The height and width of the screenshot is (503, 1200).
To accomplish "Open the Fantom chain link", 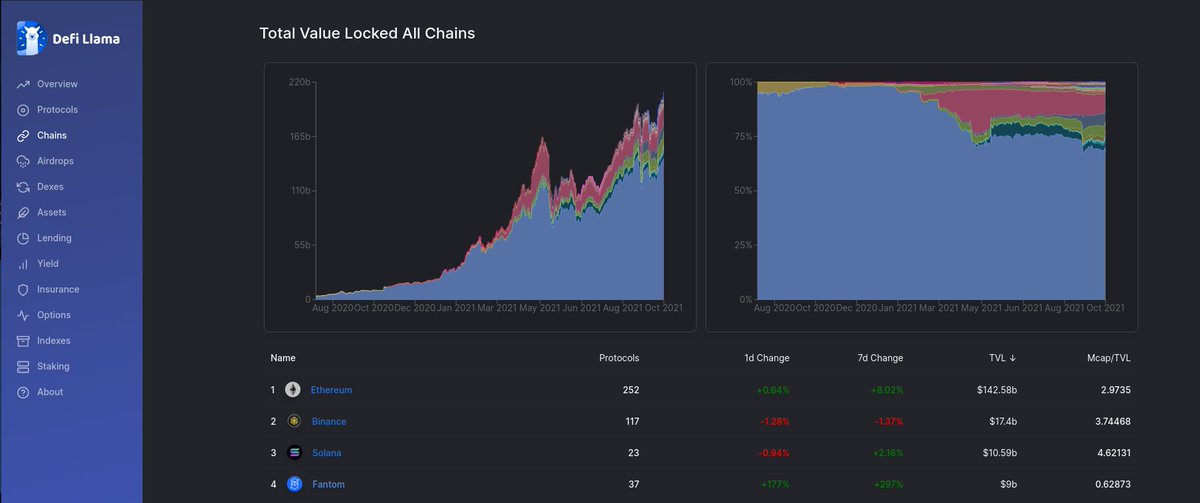I will point(328,484).
